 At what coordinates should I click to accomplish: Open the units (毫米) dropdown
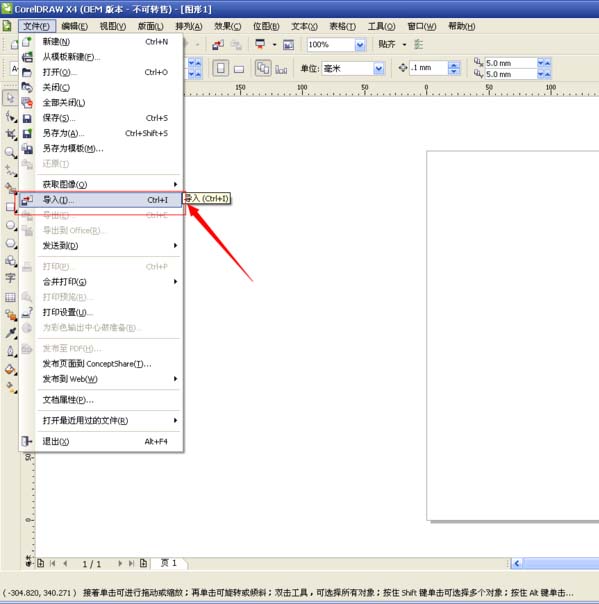[x=379, y=69]
